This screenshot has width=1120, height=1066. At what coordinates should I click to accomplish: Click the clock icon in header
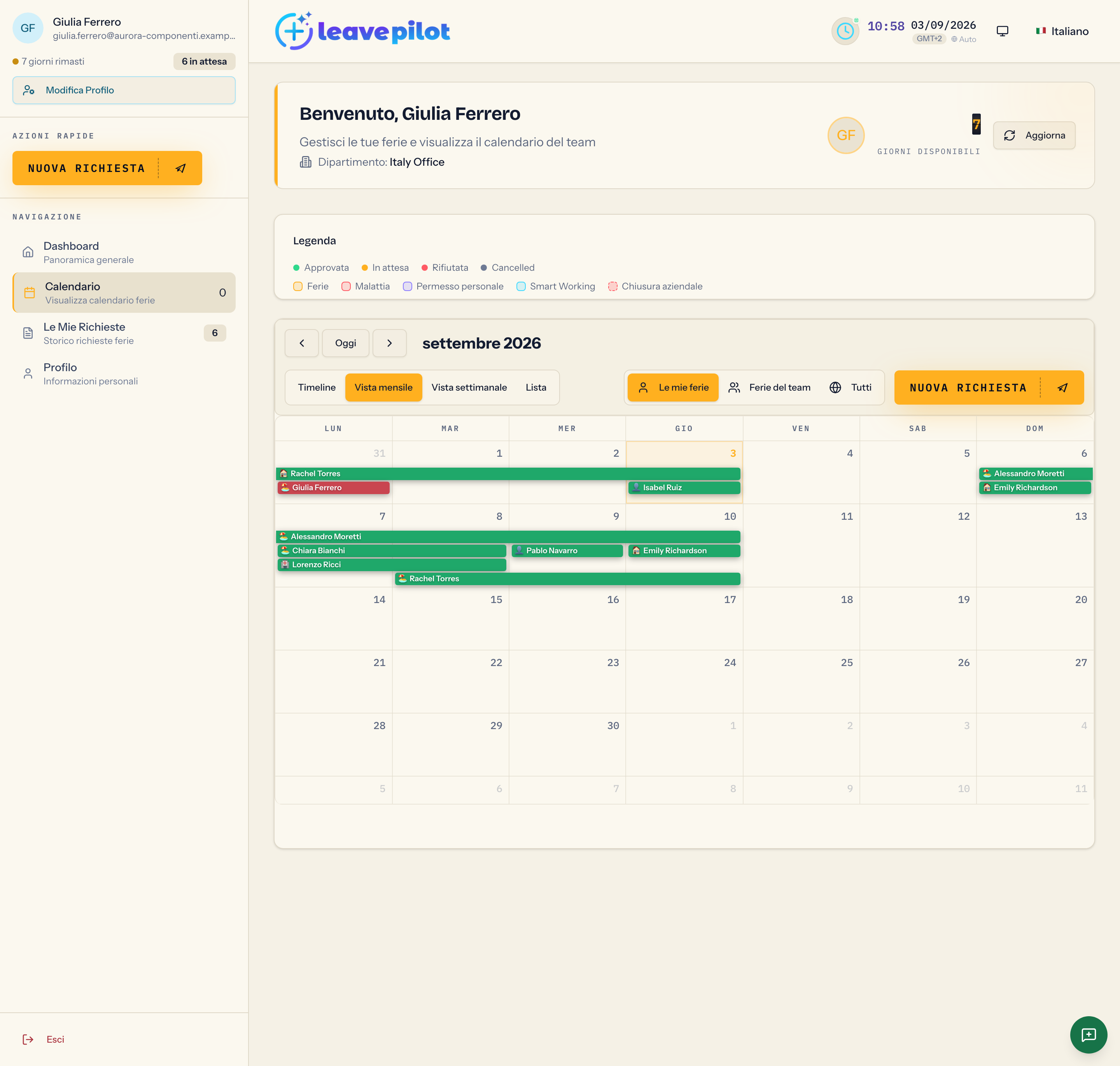click(x=845, y=31)
